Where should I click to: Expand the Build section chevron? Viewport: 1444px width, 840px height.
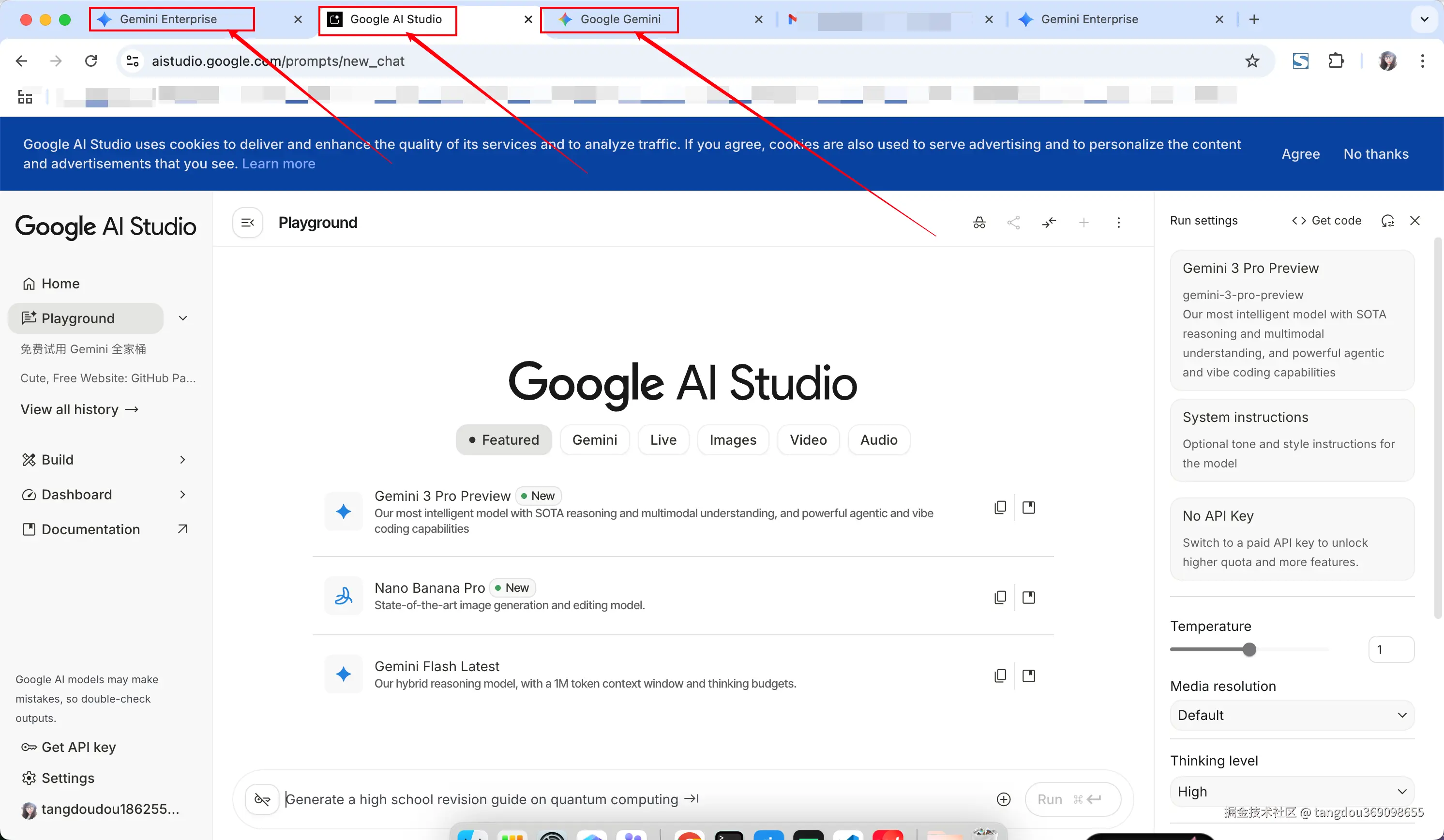pos(182,460)
